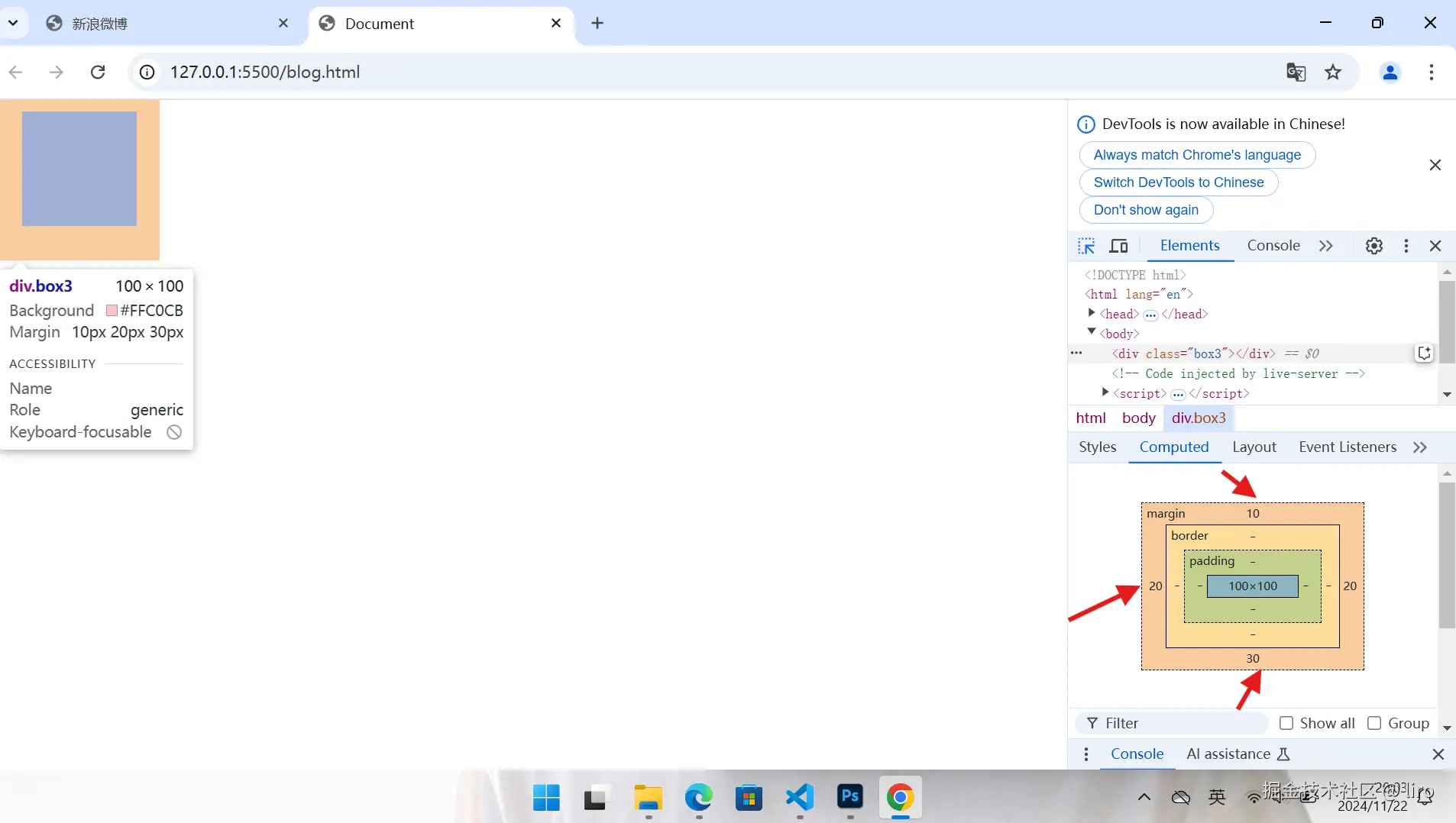This screenshot has width=1456, height=823.
Task: Switch to the Layout pane
Action: click(1254, 447)
